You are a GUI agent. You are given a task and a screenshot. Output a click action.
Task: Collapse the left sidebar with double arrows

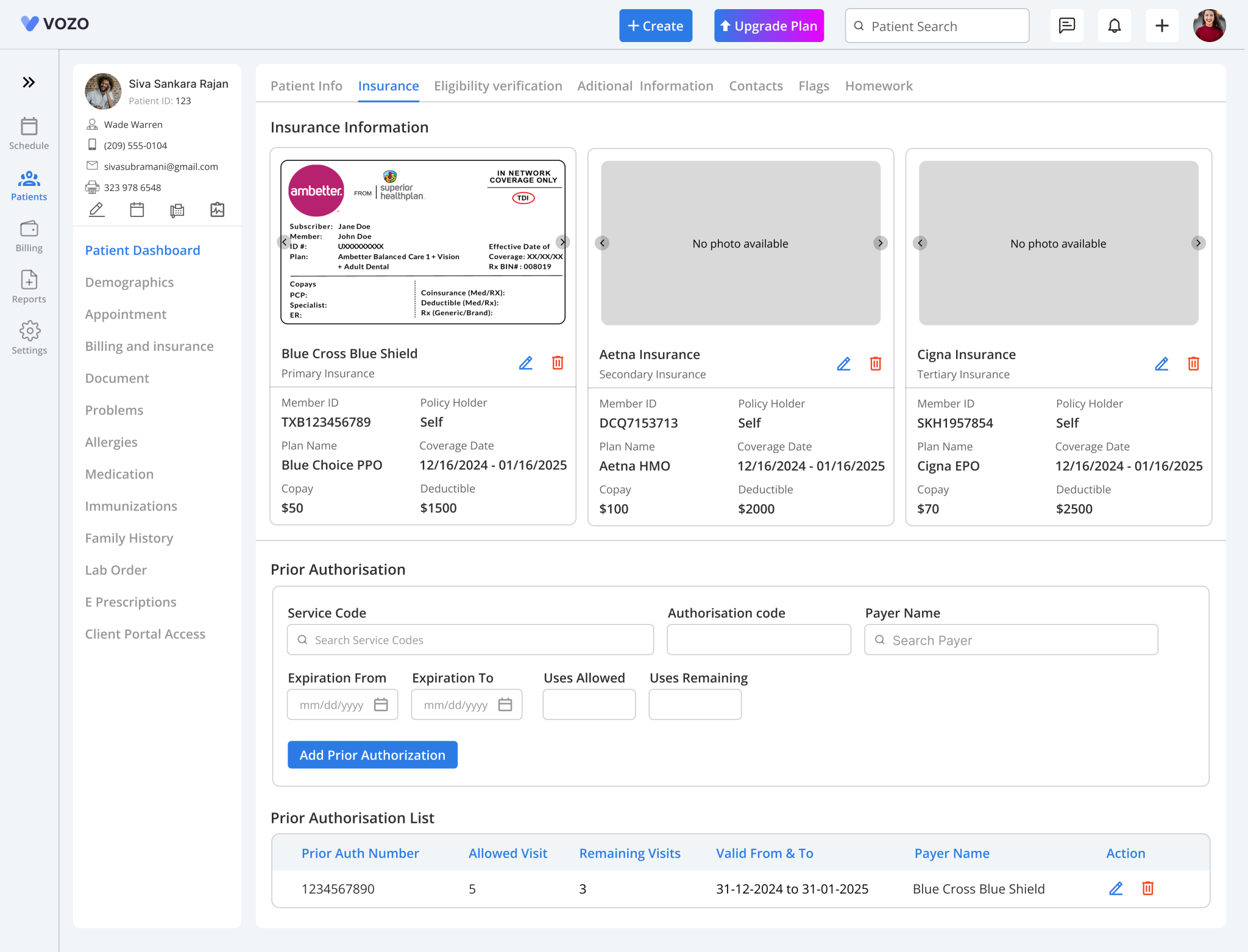tap(29, 82)
